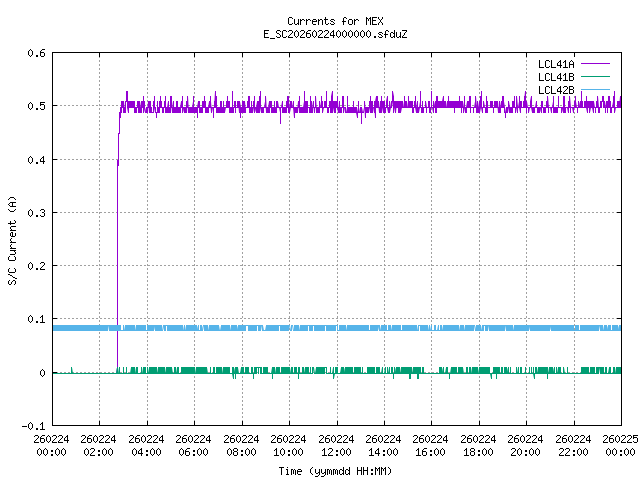
Task: Pick the 260225 00:00 x-axis tick label
Action: pos(621,445)
